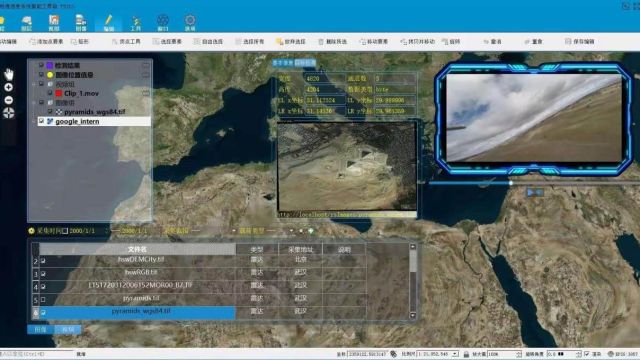
Task: Click the save edits toolbar button
Action: click(x=580, y=42)
